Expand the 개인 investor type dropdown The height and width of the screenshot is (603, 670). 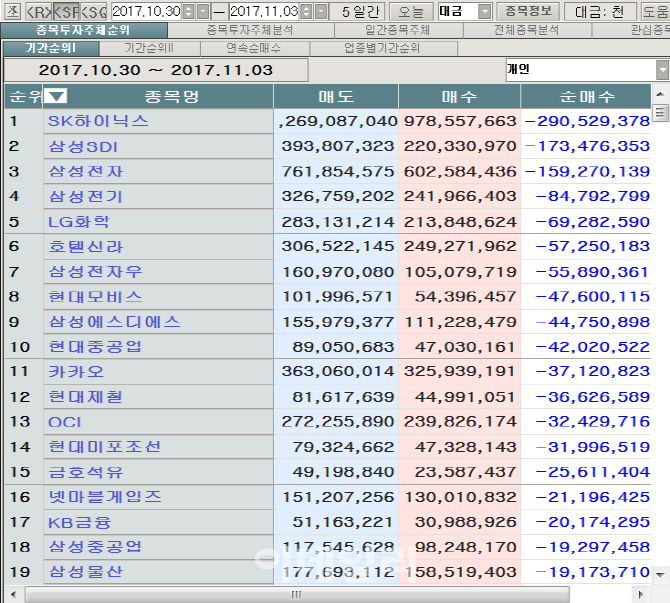click(663, 70)
